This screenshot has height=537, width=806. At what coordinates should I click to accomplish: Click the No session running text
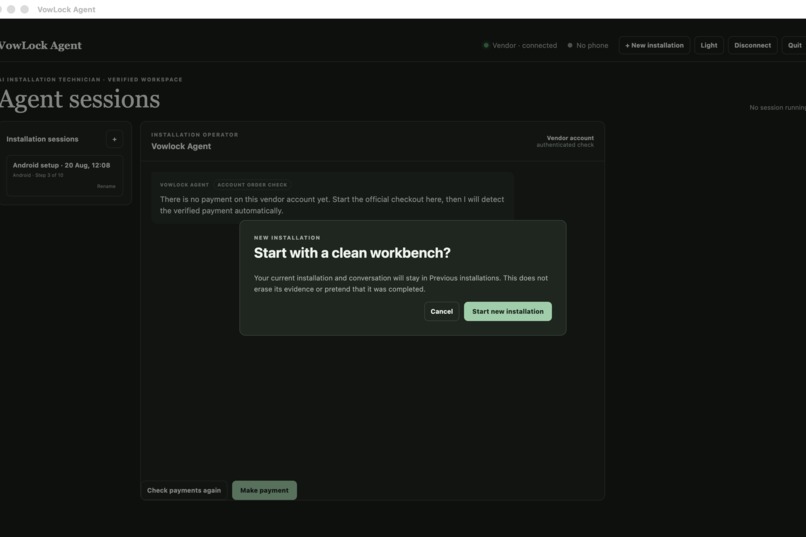[x=777, y=107]
